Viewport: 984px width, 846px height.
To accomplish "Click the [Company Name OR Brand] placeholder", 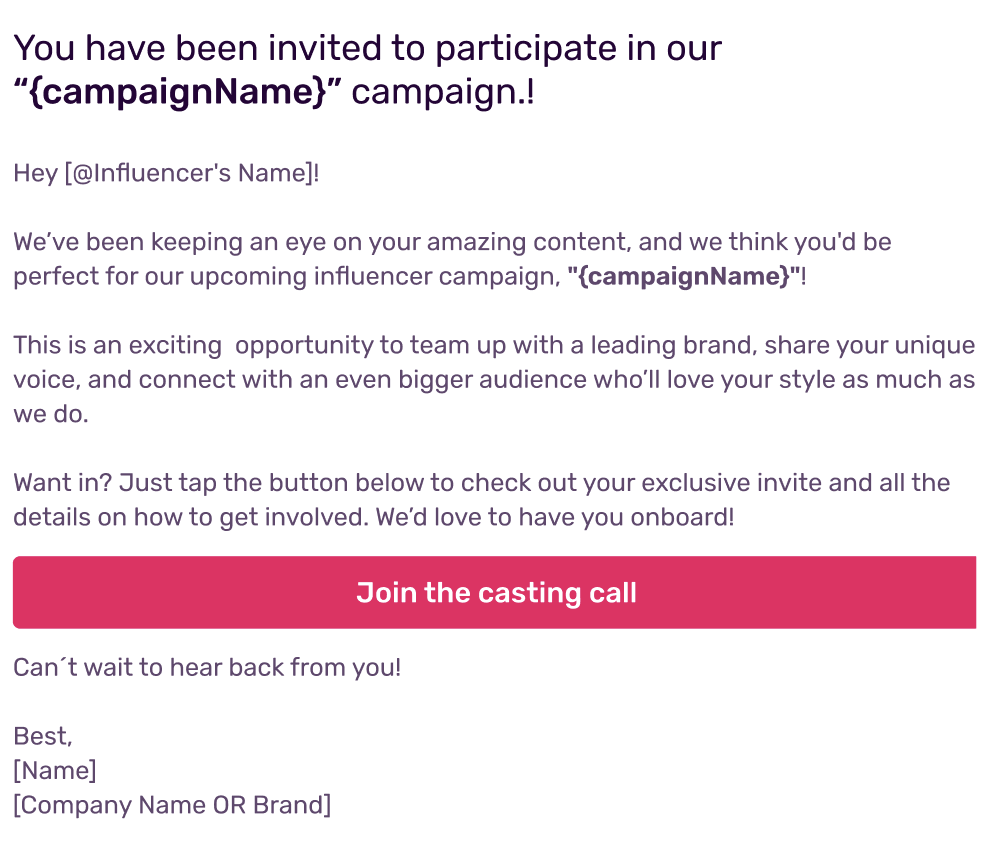I will click(172, 805).
